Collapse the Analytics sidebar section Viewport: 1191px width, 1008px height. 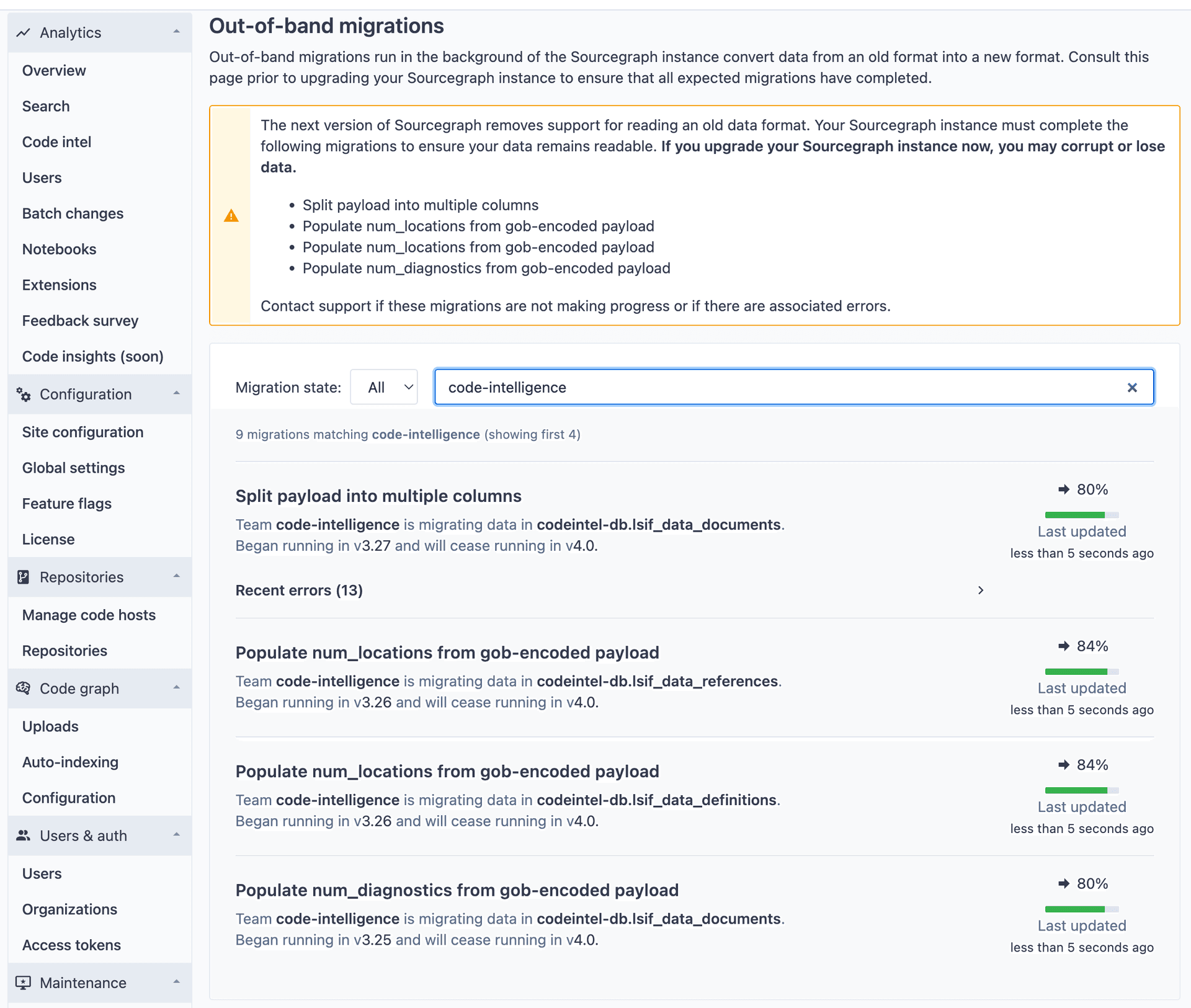(177, 32)
